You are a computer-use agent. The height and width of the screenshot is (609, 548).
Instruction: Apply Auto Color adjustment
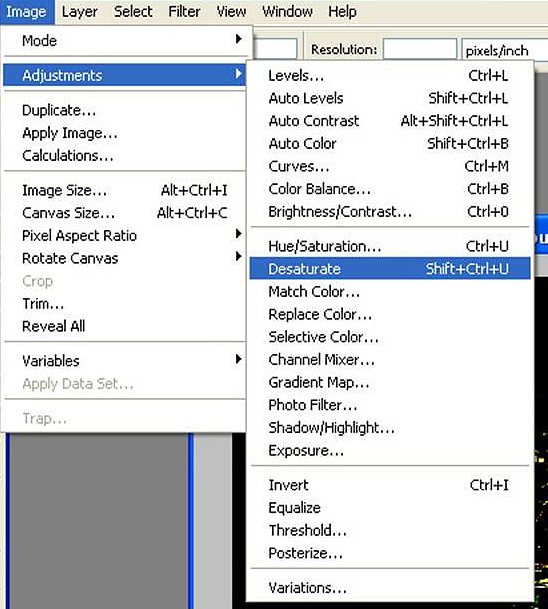[x=390, y=144]
